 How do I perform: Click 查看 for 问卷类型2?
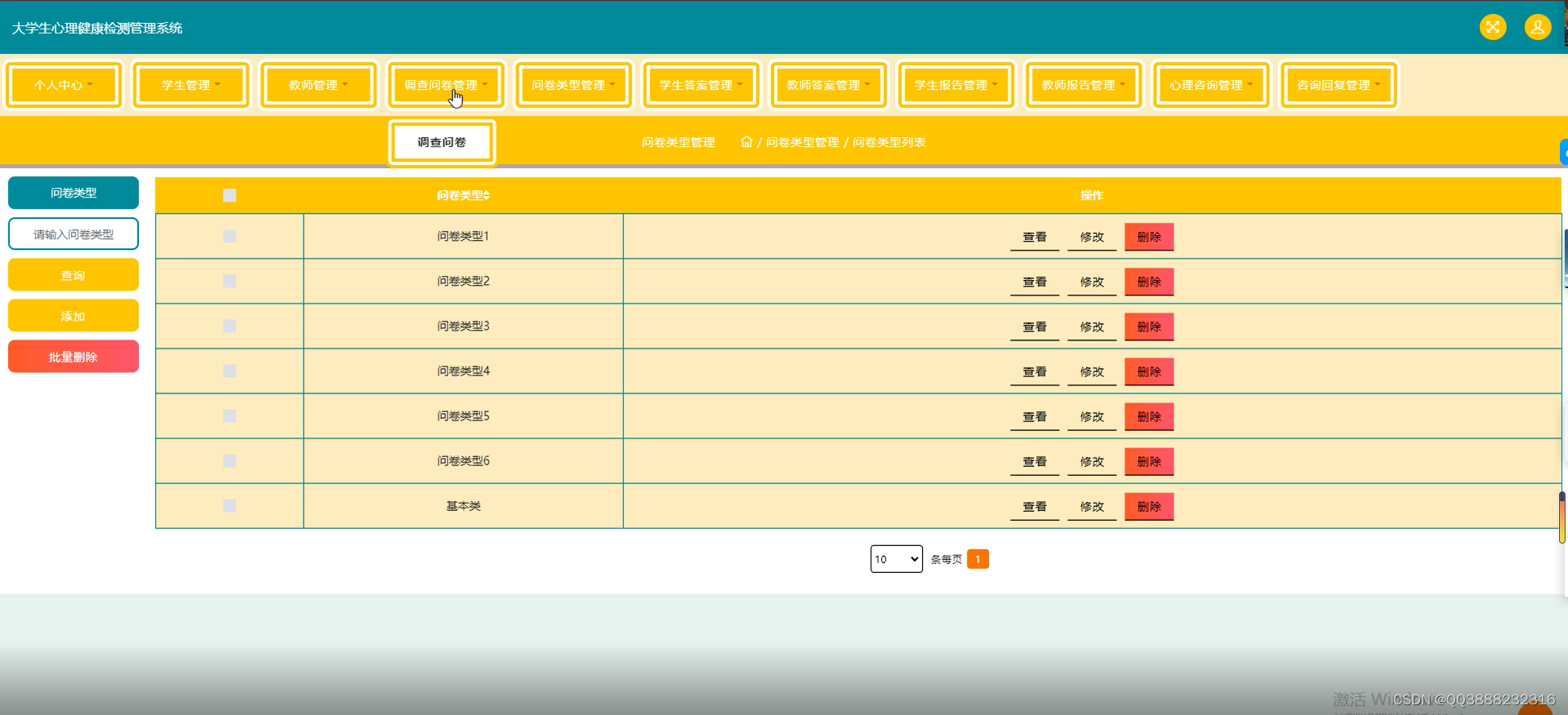pos(1035,282)
